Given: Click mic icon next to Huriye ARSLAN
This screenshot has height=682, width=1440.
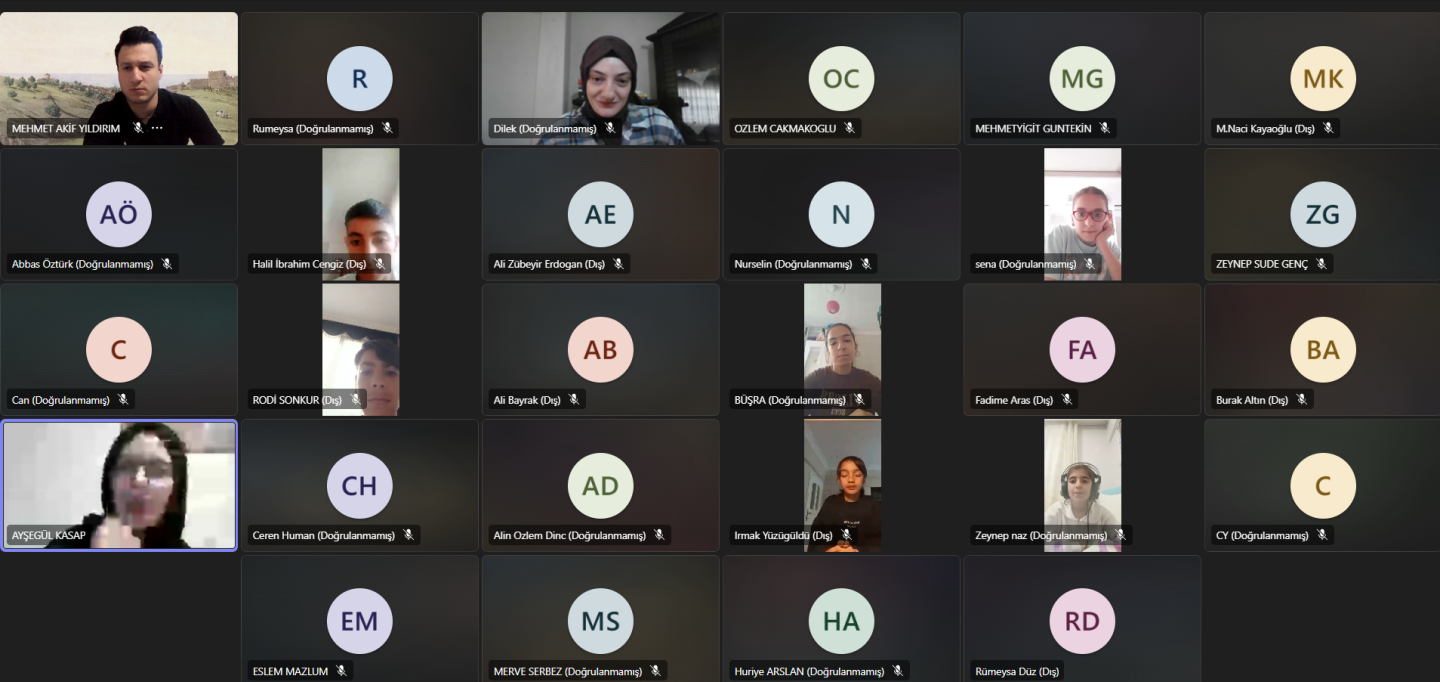Looking at the screenshot, I should click(898, 671).
